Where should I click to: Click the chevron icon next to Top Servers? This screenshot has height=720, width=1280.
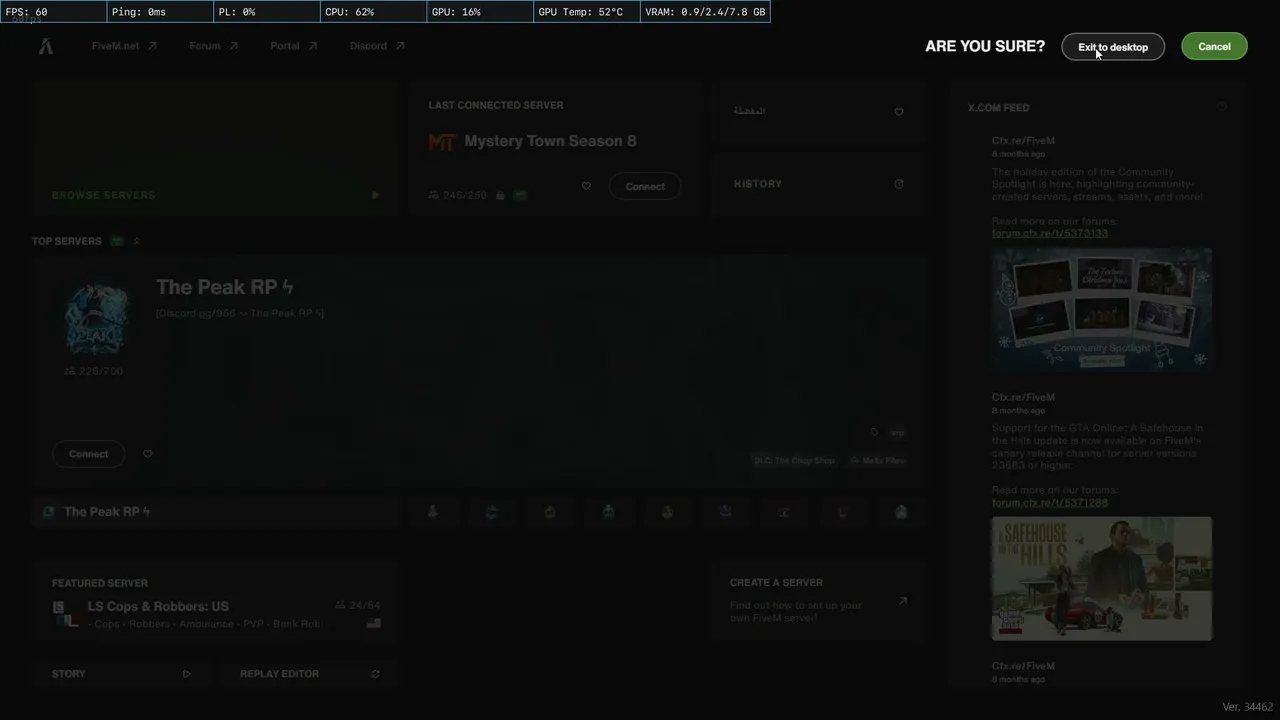pyautogui.click(x=136, y=241)
